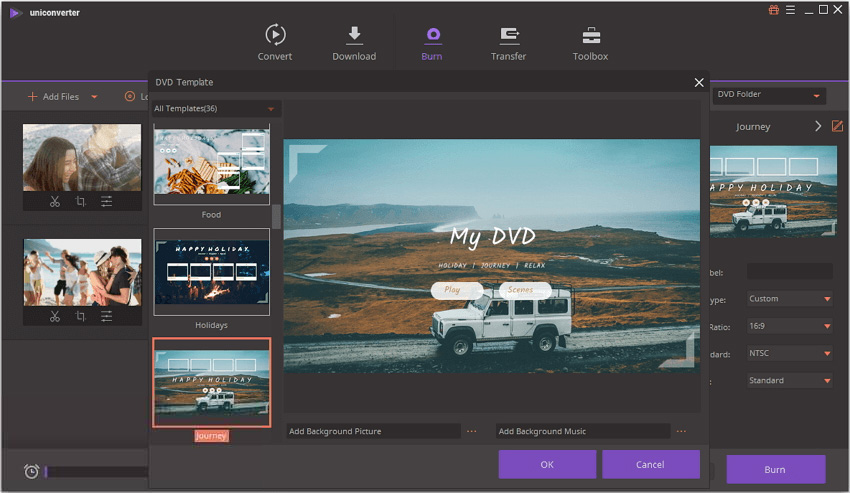
Task: Click the scissors trim icon under first video
Action: coord(55,201)
